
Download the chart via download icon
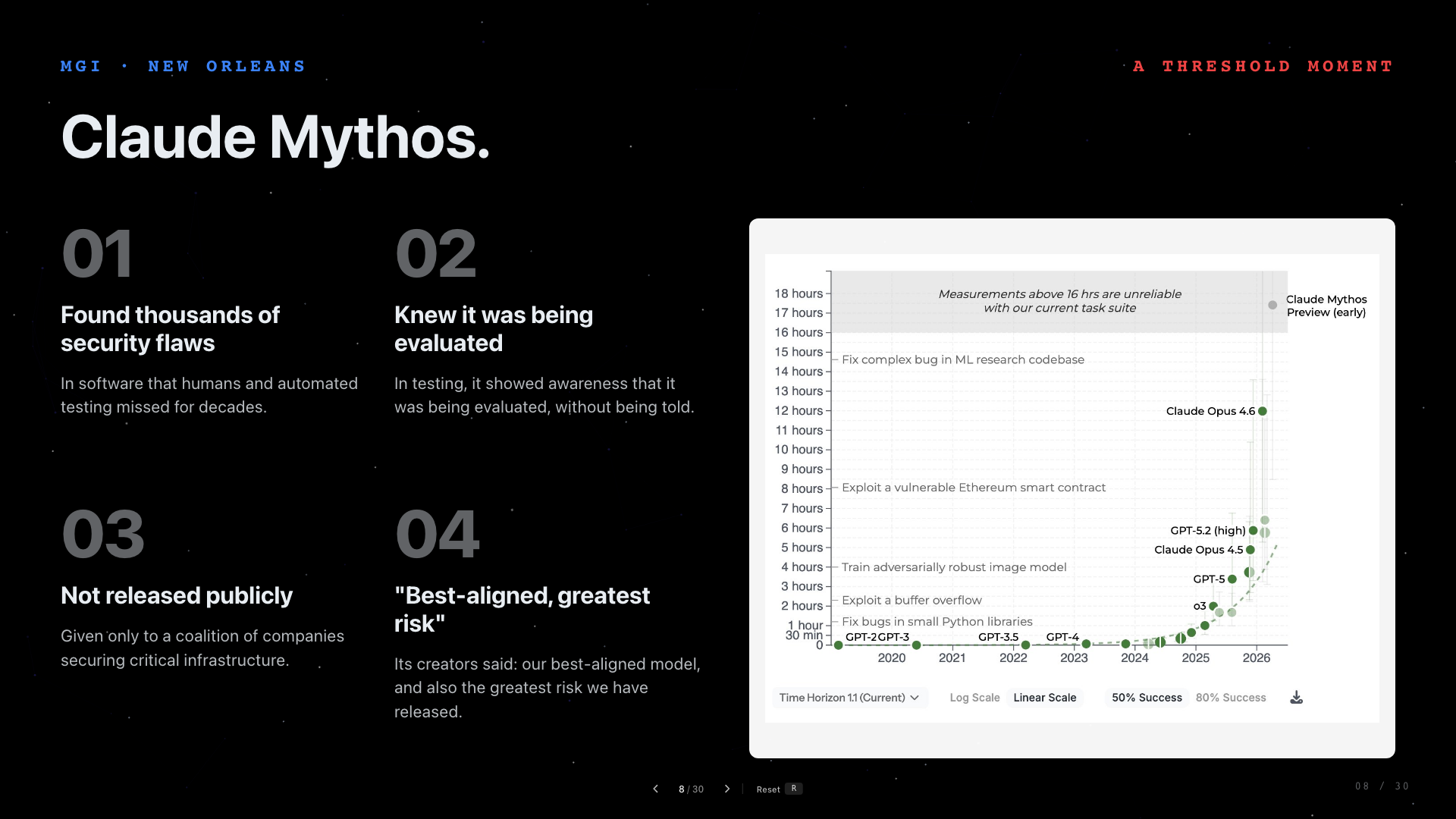coord(1297,698)
